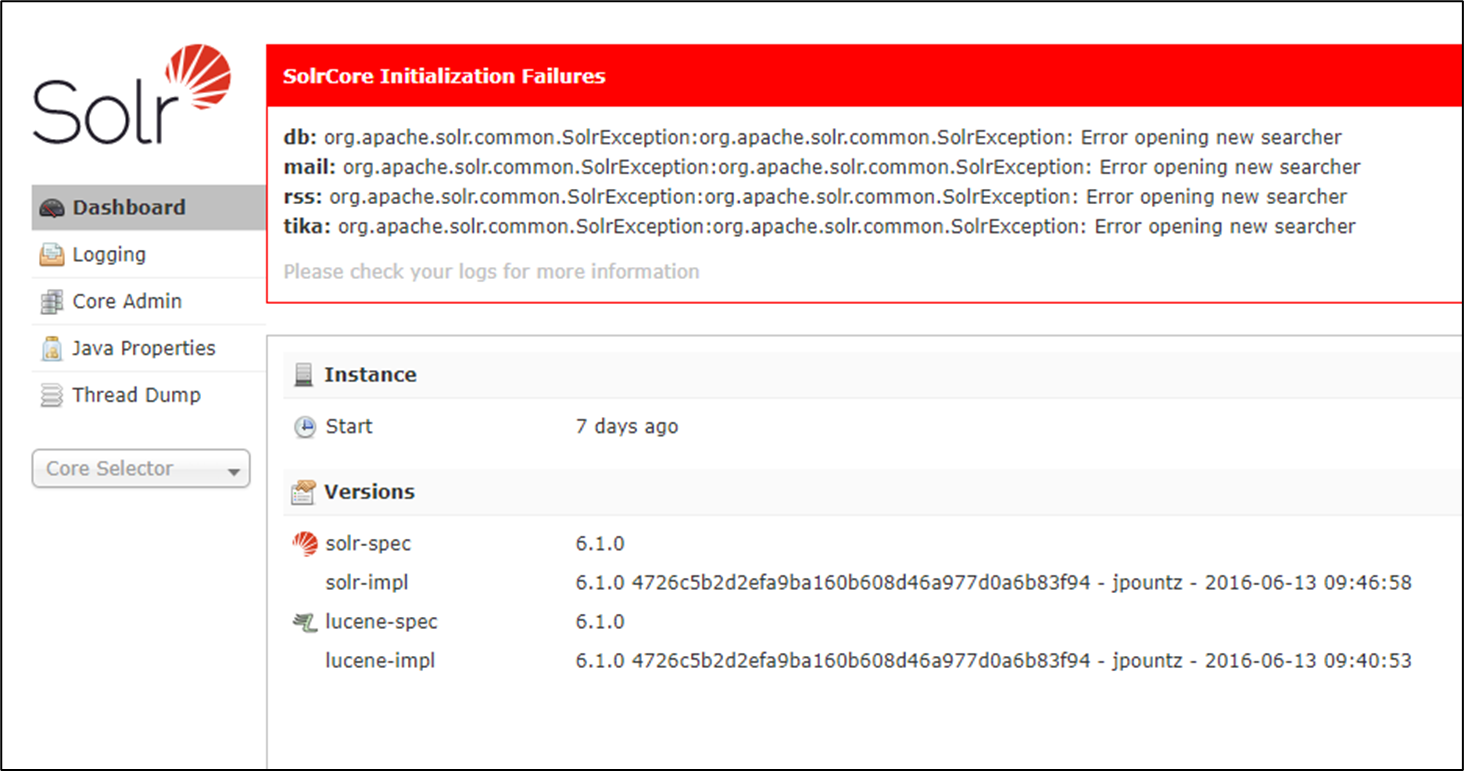Click the '7 days ago' start value
Image resolution: width=1464 pixels, height=771 pixels.
click(627, 427)
